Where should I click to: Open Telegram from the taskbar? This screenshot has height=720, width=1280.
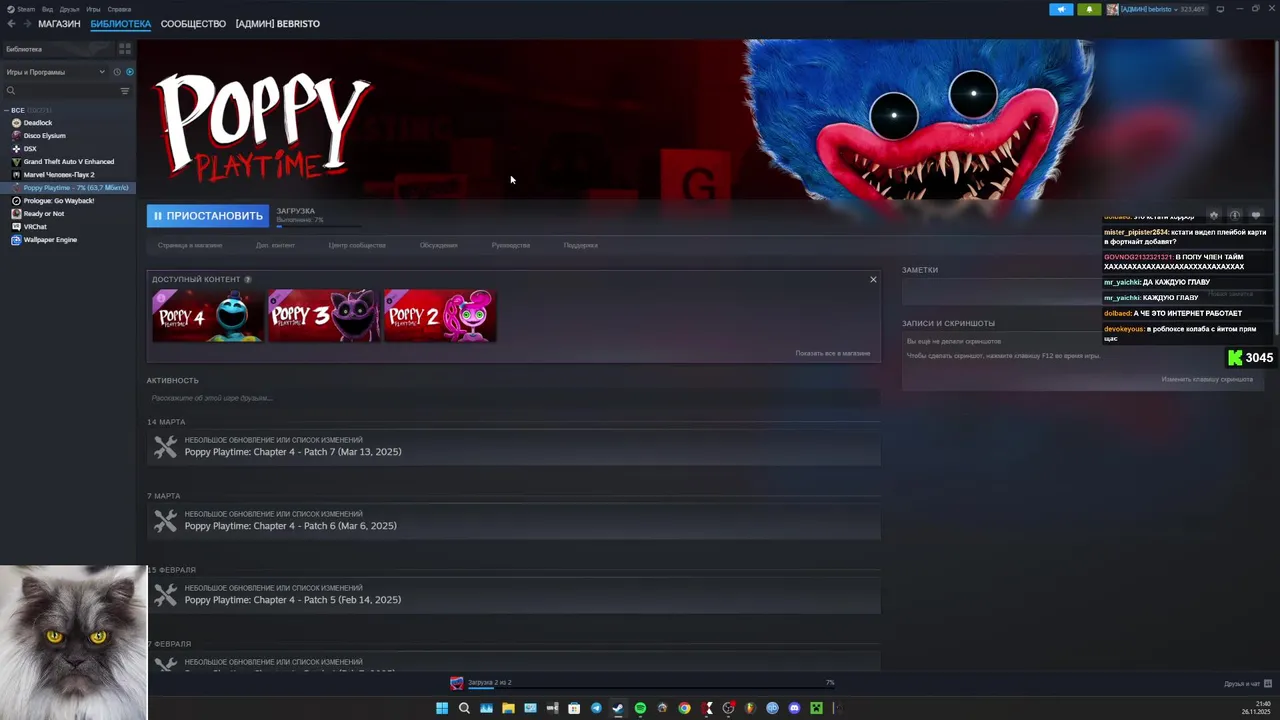pos(596,708)
